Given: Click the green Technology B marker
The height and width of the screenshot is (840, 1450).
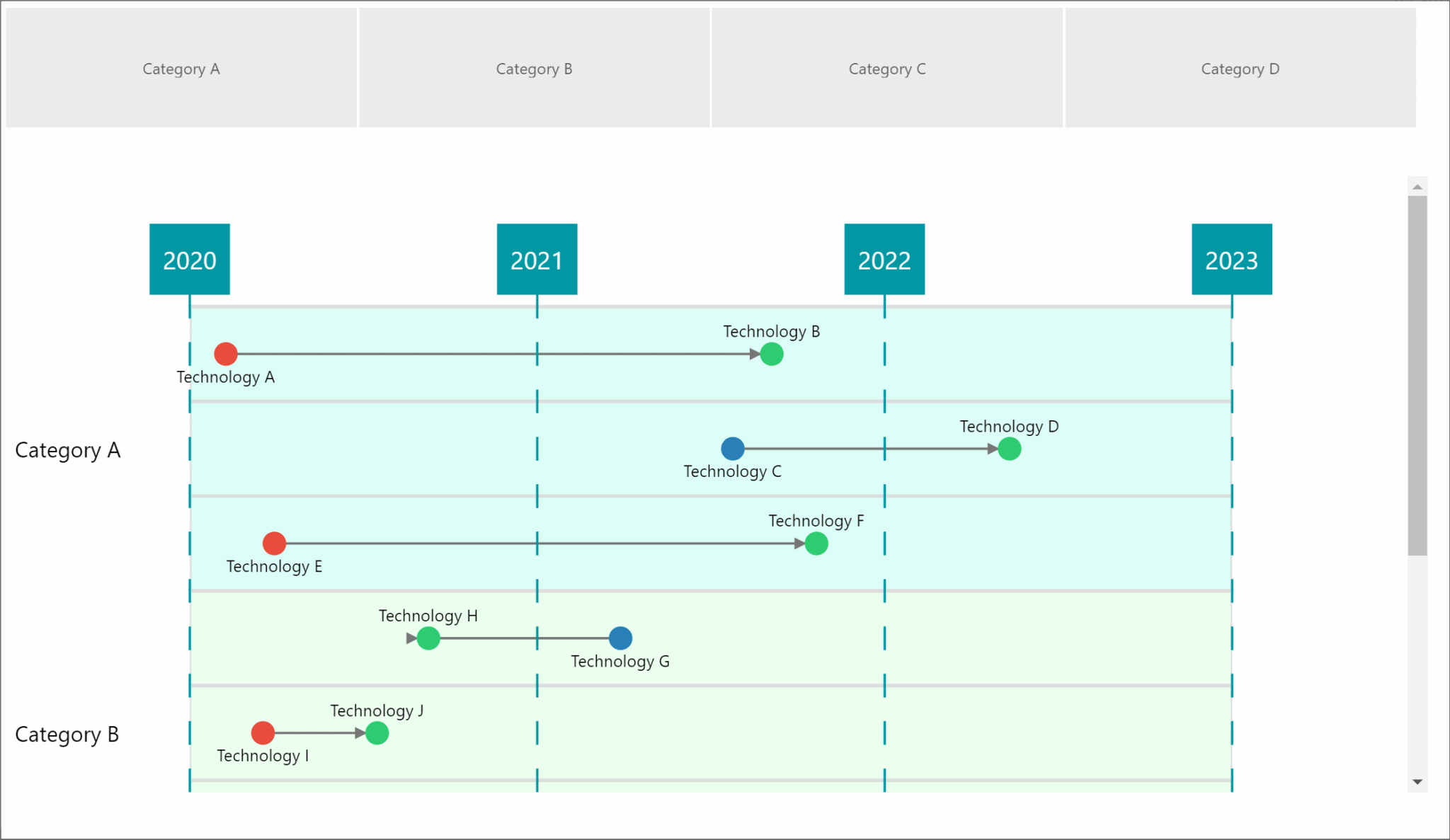Looking at the screenshot, I should point(772,354).
